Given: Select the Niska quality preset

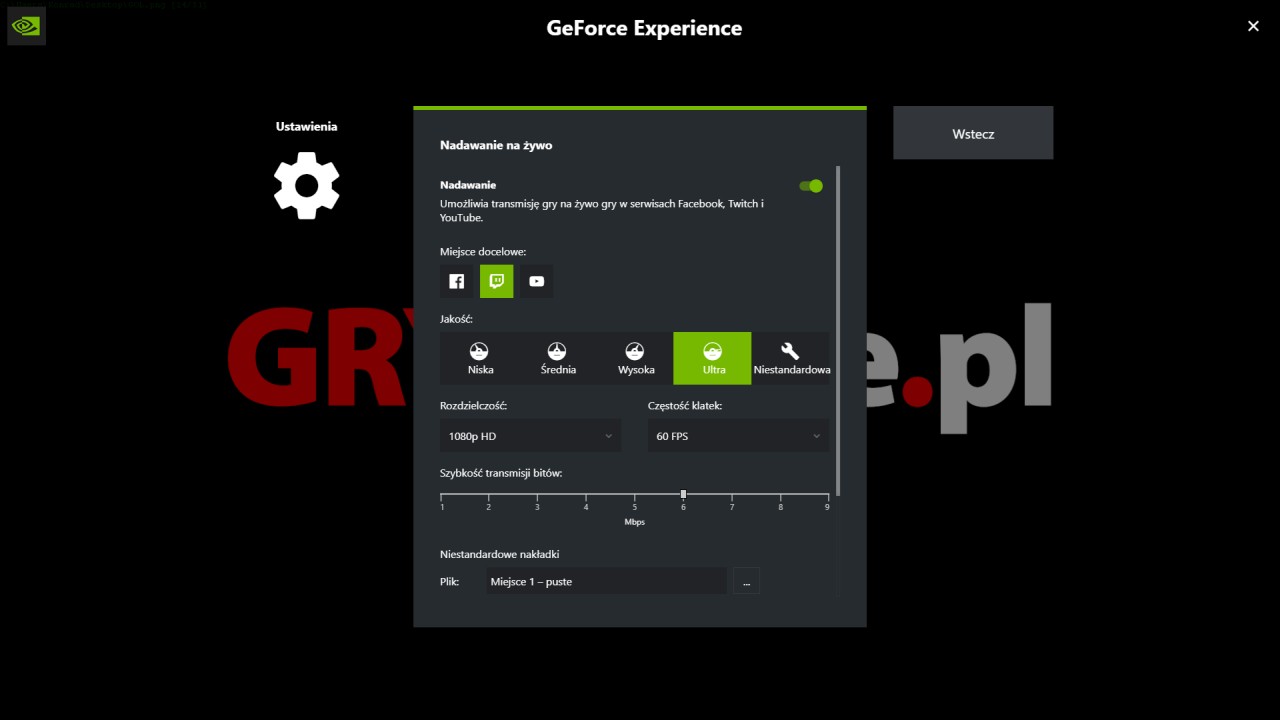Looking at the screenshot, I should [x=479, y=358].
